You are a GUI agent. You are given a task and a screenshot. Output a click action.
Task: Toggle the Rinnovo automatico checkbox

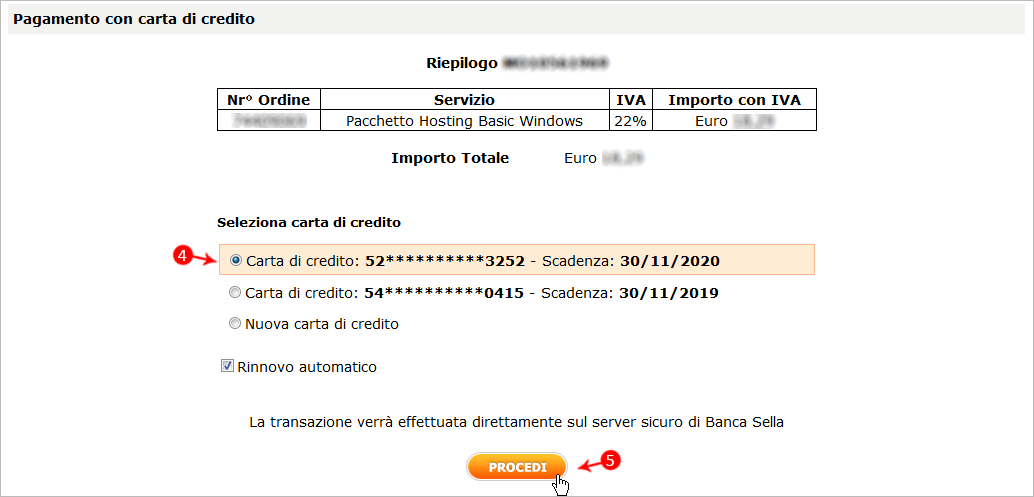[227, 366]
